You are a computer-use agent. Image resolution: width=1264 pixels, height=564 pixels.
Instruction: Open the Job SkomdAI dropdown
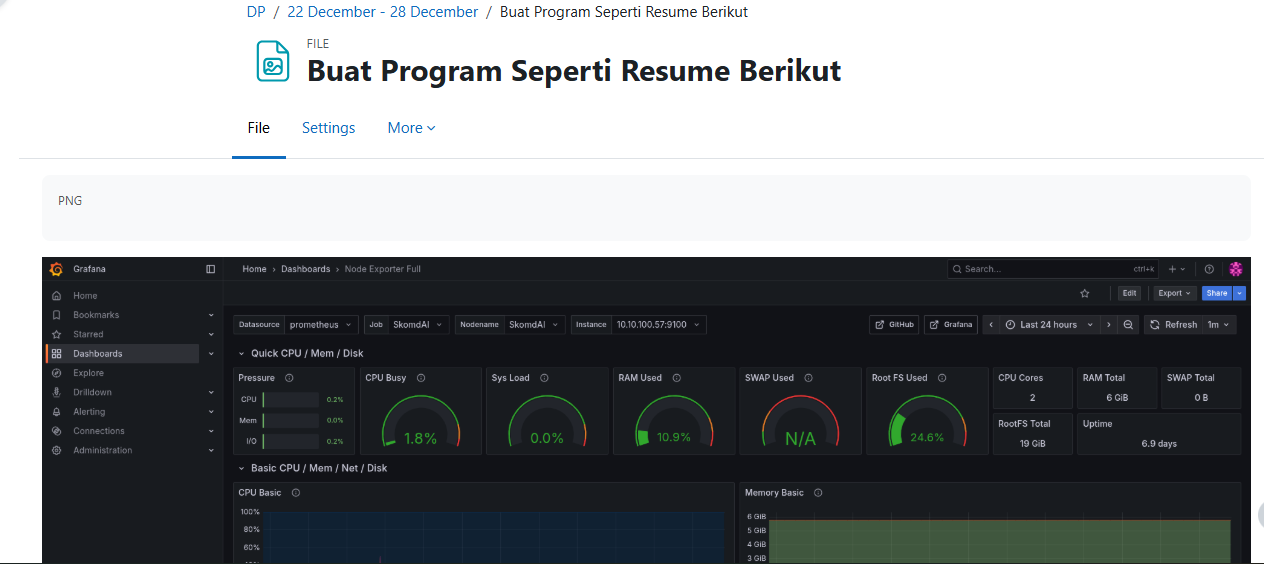click(x=418, y=325)
